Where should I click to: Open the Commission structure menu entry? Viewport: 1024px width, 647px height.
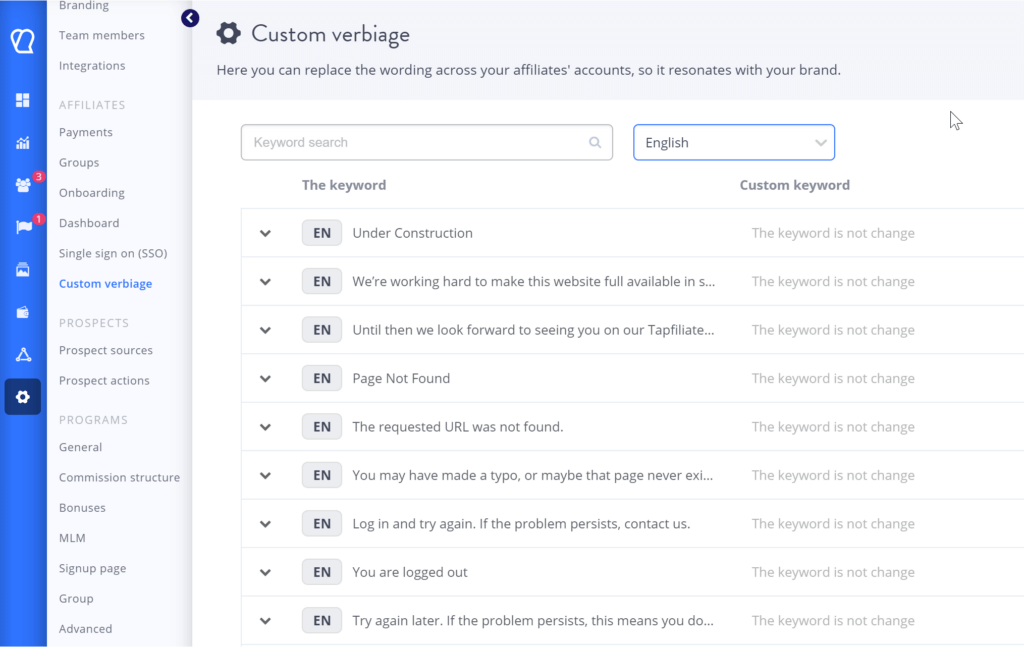tap(119, 477)
